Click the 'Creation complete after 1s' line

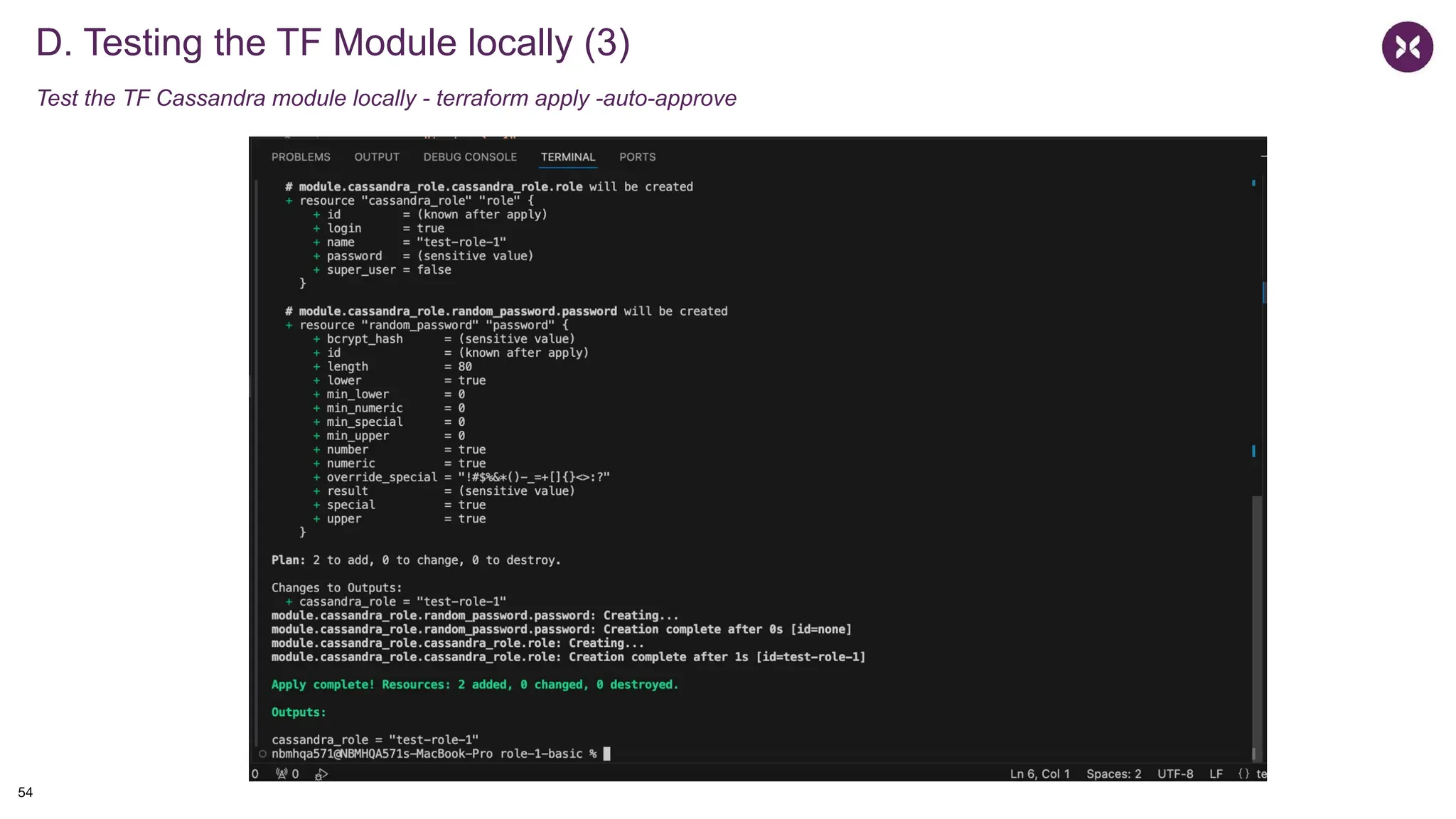click(x=568, y=657)
